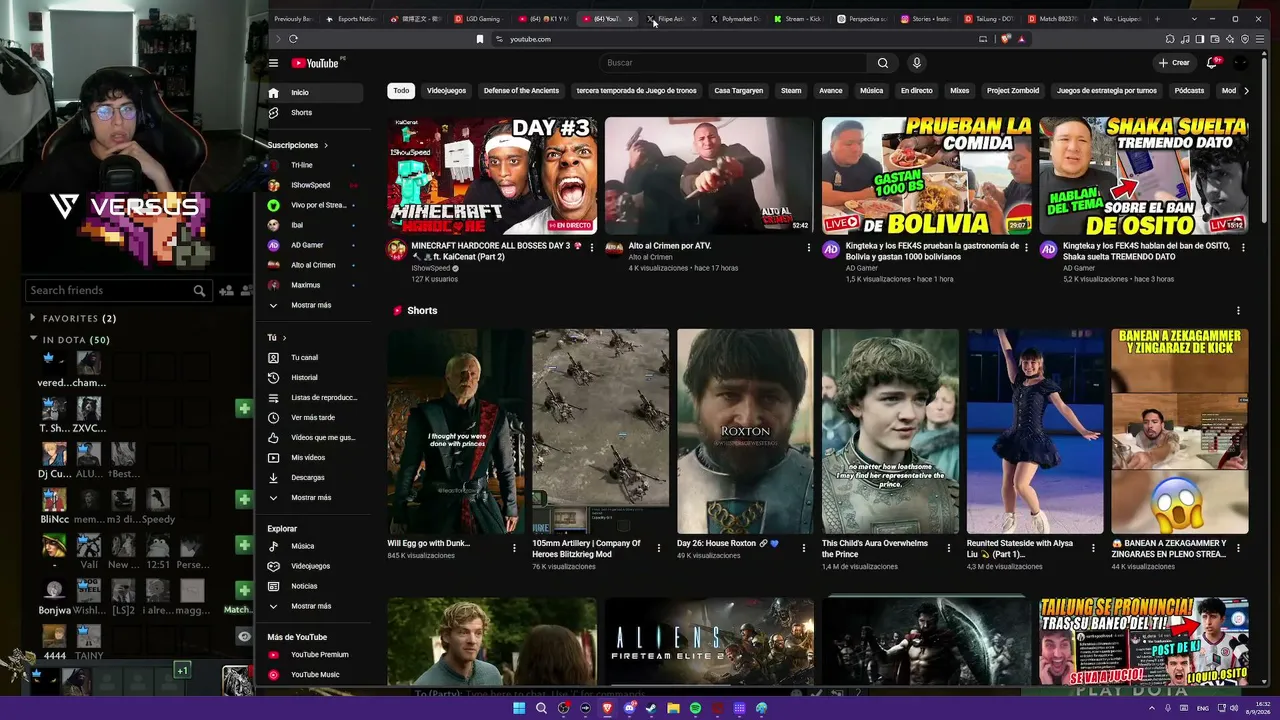Image resolution: width=1280 pixels, height=720 pixels.
Task: Open Mis vídeos in the sidebar
Action: [x=314, y=458]
